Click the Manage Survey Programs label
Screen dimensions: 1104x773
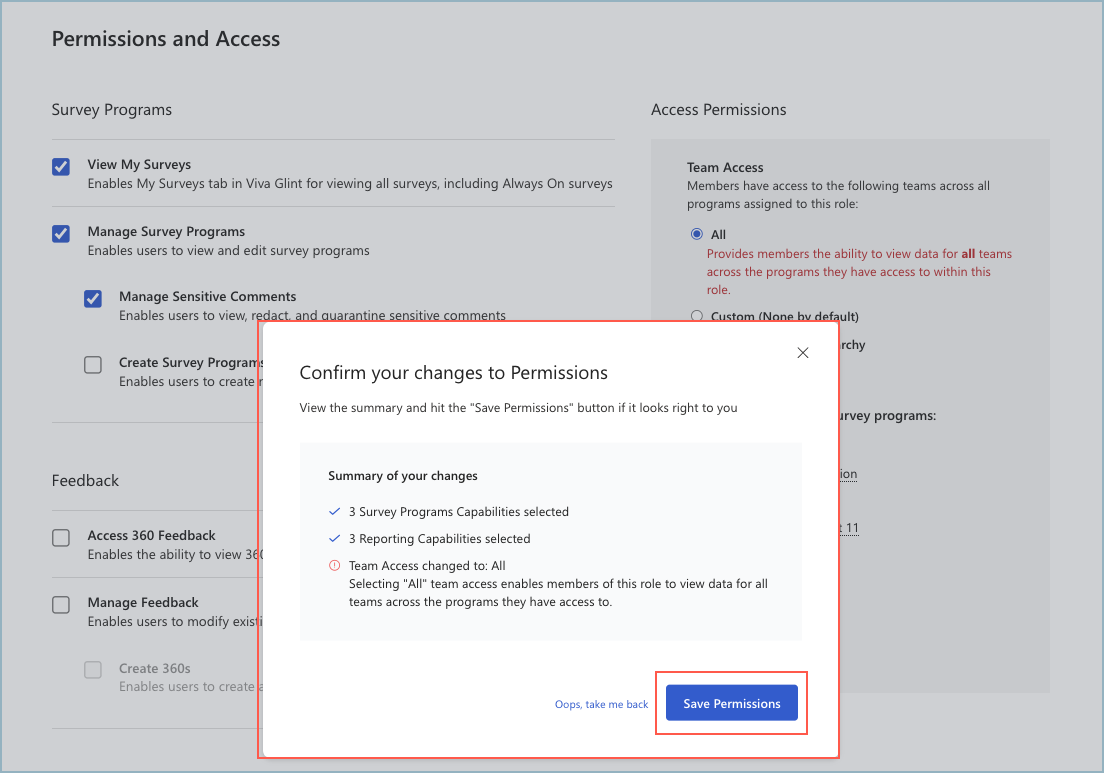click(166, 232)
